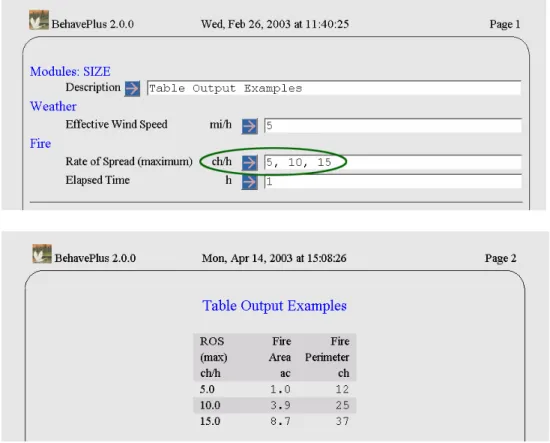Click the Elapsed Time input field

click(393, 181)
